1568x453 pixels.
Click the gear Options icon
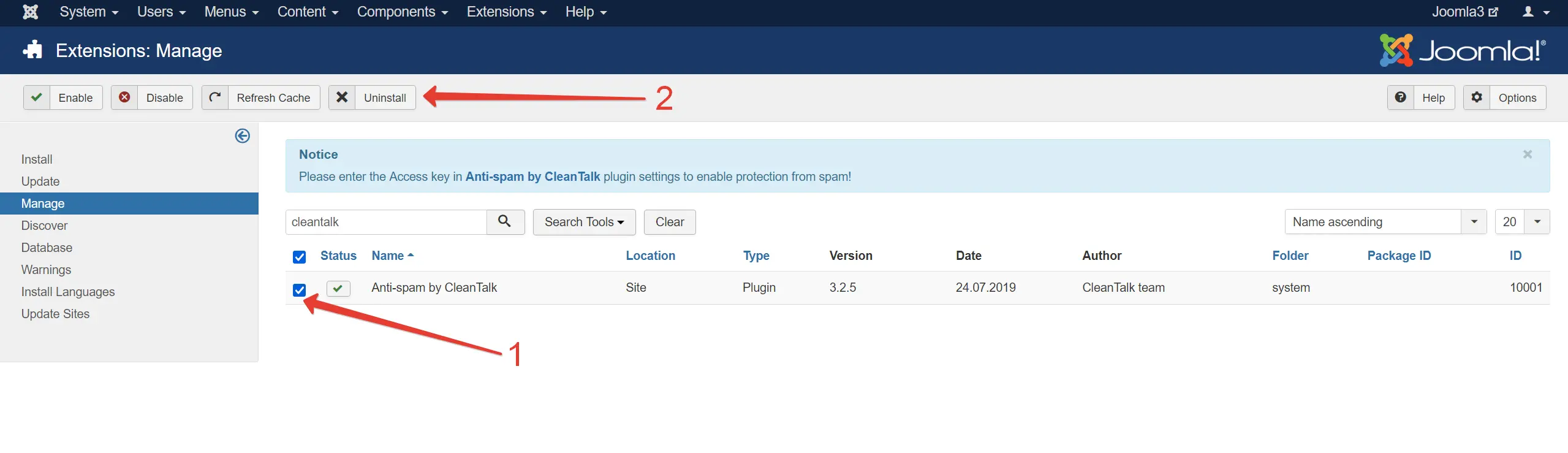coord(1477,97)
